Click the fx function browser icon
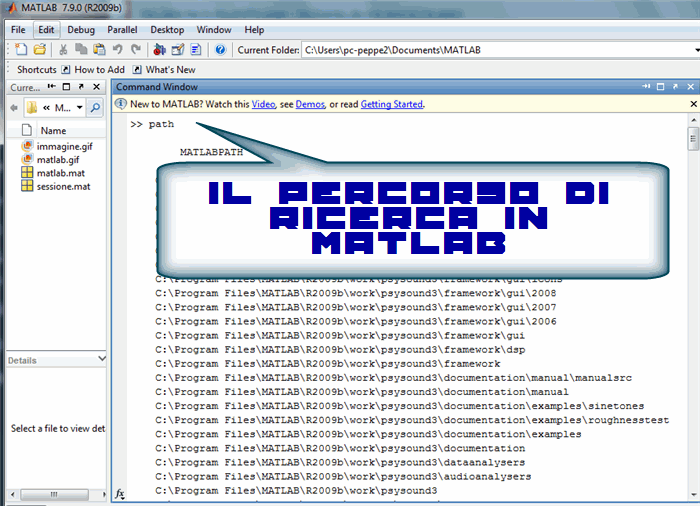 click(x=120, y=493)
